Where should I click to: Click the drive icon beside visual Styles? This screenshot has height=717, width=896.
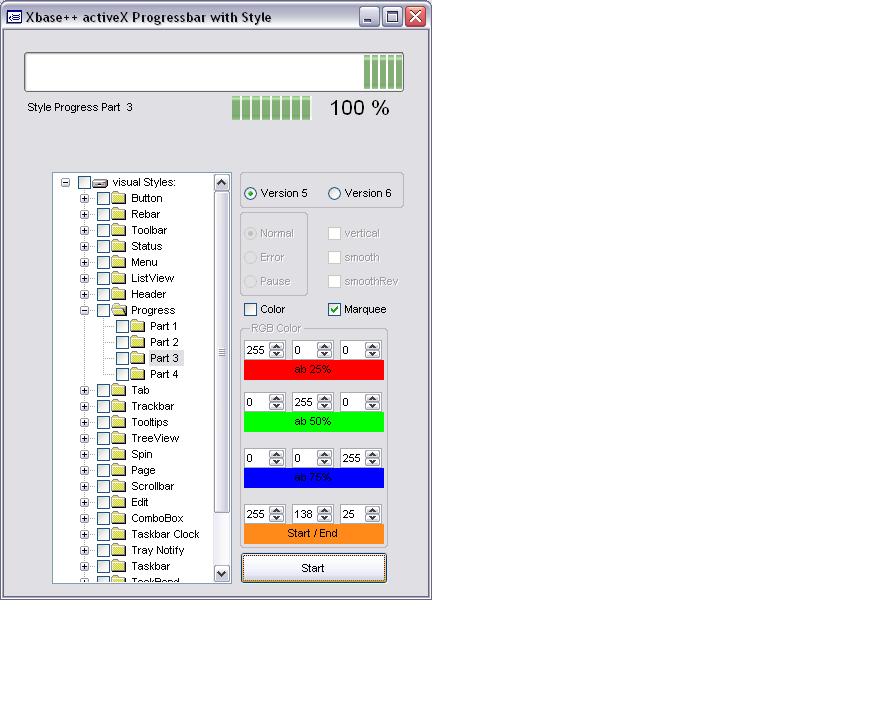point(100,183)
